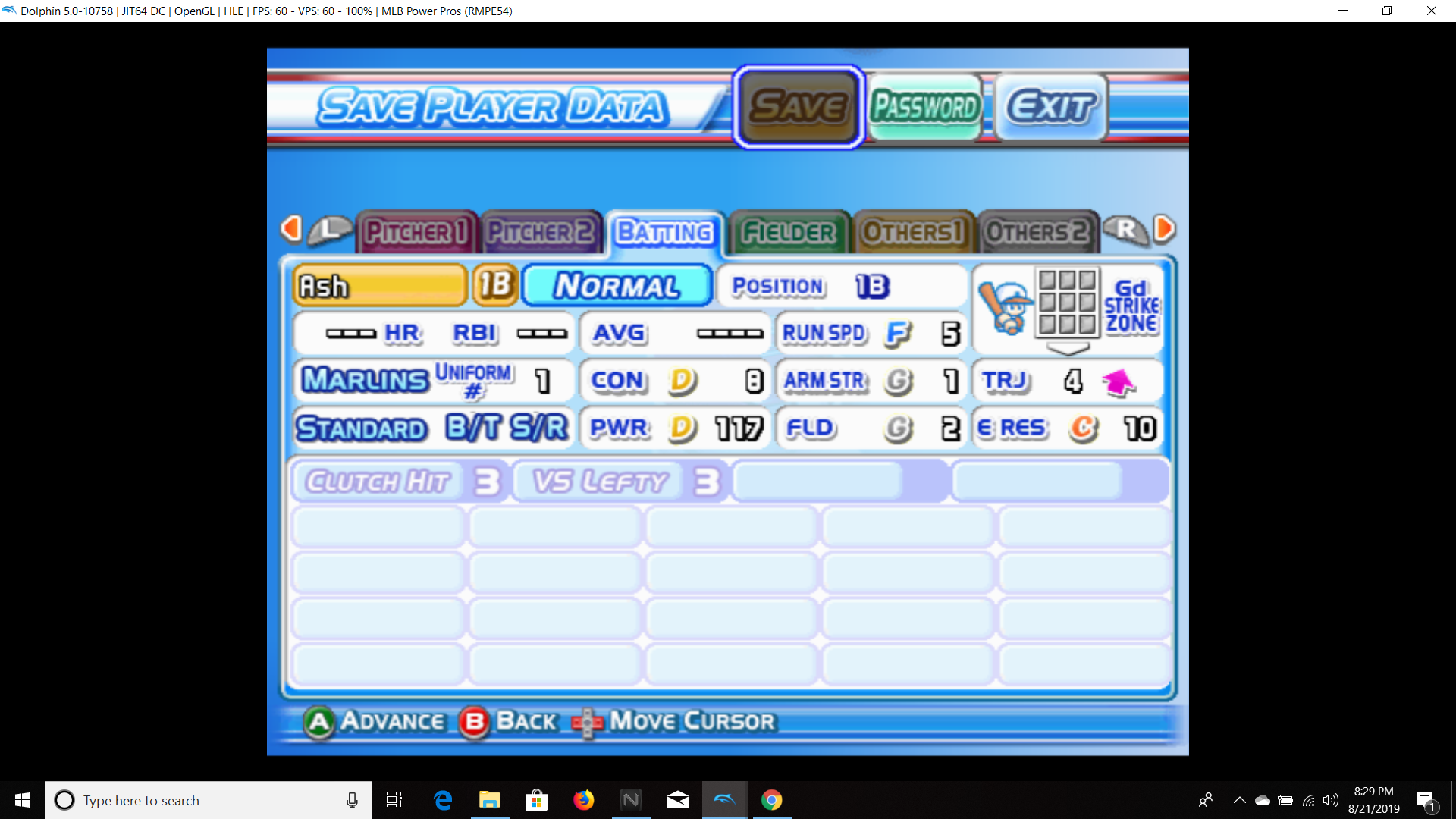The width and height of the screenshot is (1456, 819).
Task: Click the microphone icon in search box
Action: point(352,800)
